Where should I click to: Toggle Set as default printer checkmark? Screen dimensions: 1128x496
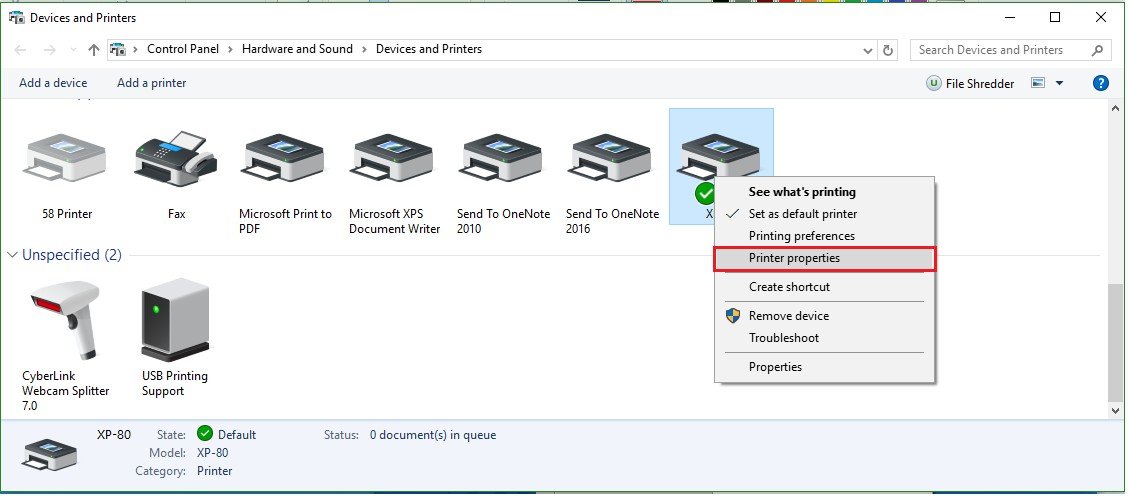tap(802, 214)
